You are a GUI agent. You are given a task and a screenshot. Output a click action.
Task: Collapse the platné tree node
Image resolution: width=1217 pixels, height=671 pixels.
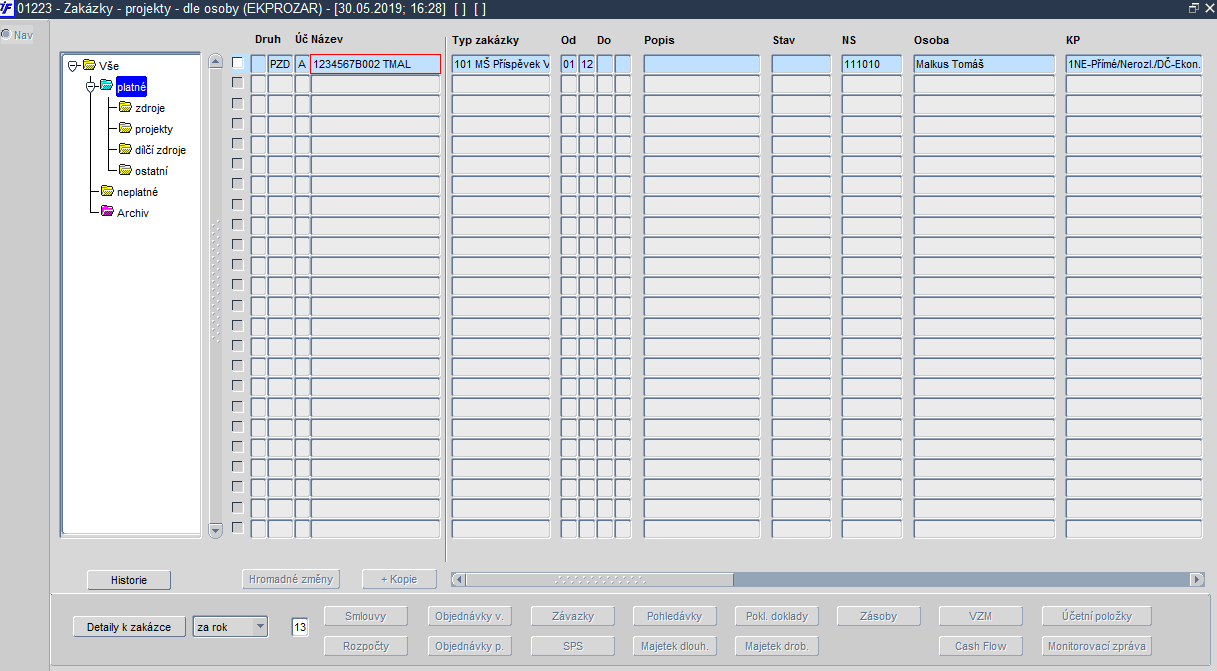91,87
